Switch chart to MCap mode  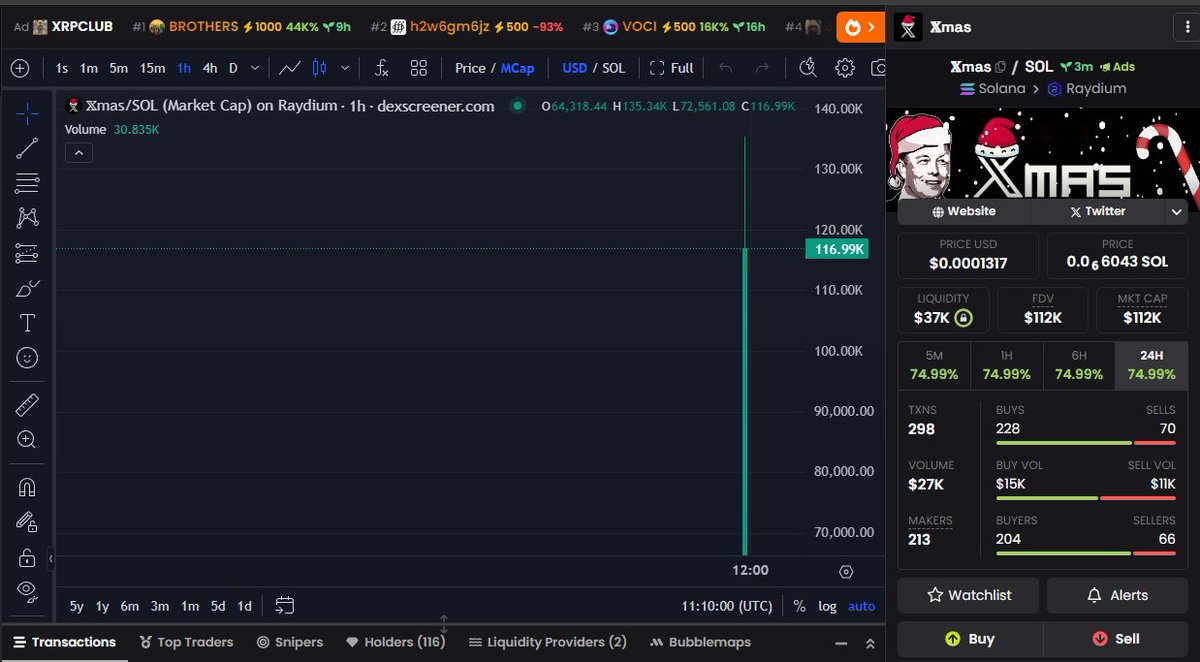tap(518, 68)
